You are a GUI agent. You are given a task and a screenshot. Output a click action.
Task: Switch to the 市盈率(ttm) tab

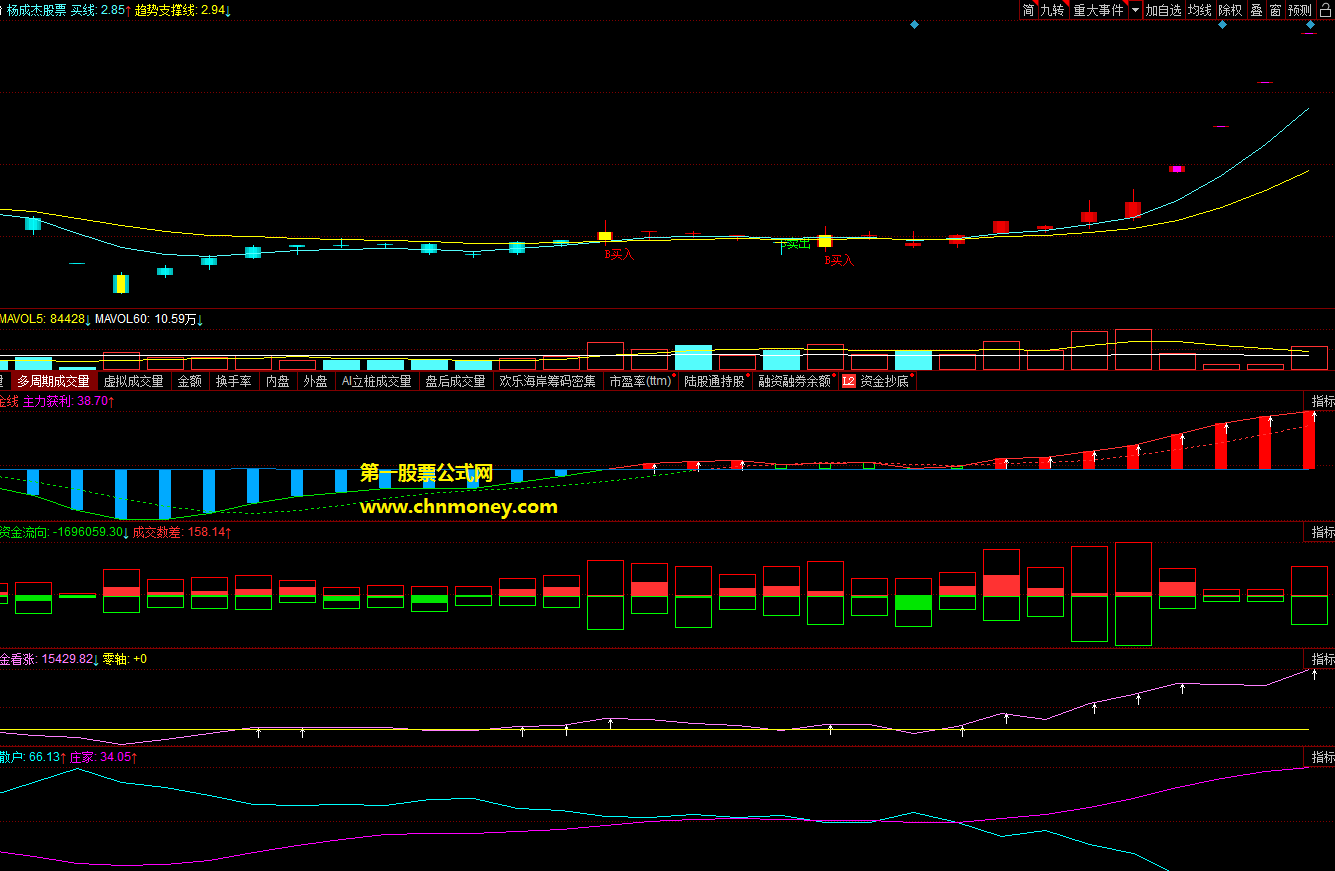coord(640,381)
